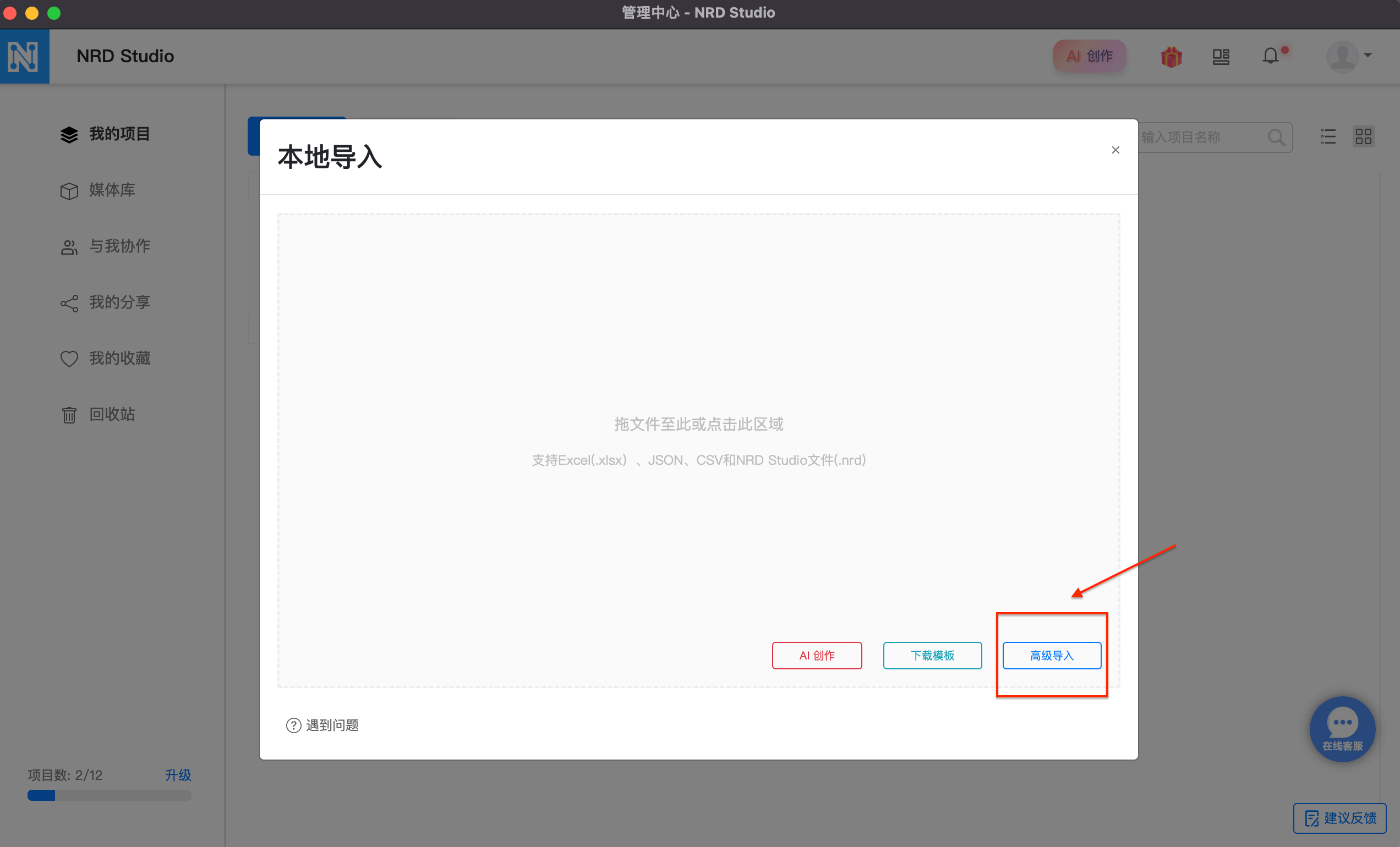Click the project count progress bar
This screenshot has height=847, width=1400.
click(109, 795)
